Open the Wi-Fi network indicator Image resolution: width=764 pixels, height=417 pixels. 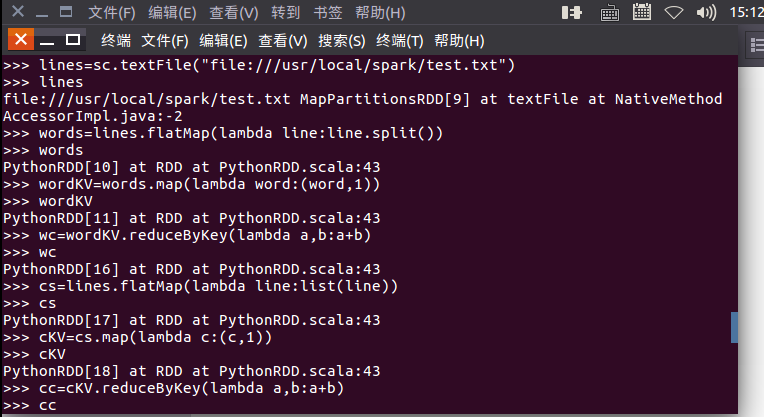pyautogui.click(x=674, y=13)
